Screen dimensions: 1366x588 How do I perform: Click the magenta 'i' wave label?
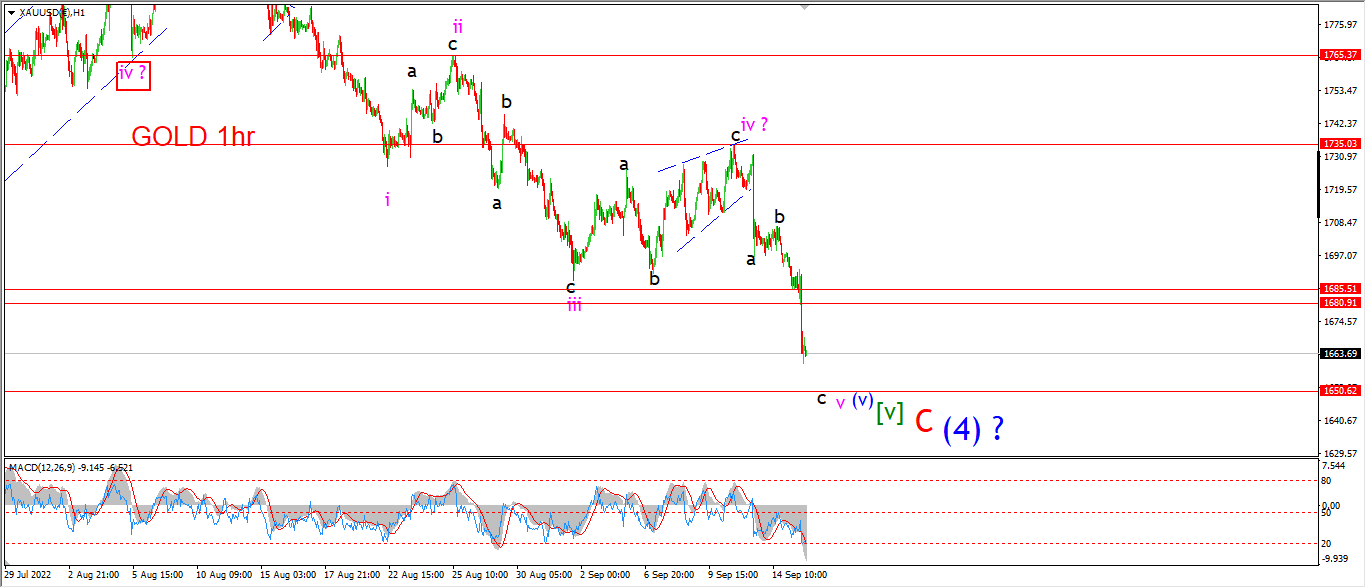tap(387, 199)
